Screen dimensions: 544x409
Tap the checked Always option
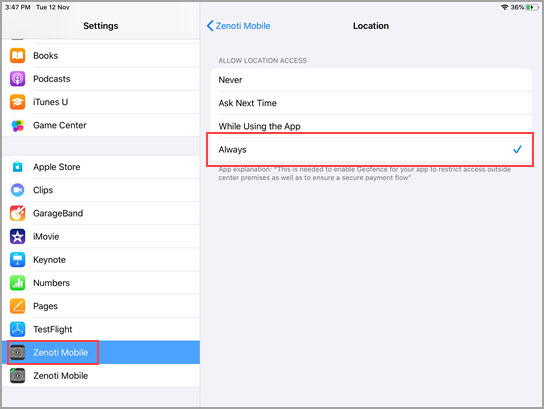click(x=371, y=150)
